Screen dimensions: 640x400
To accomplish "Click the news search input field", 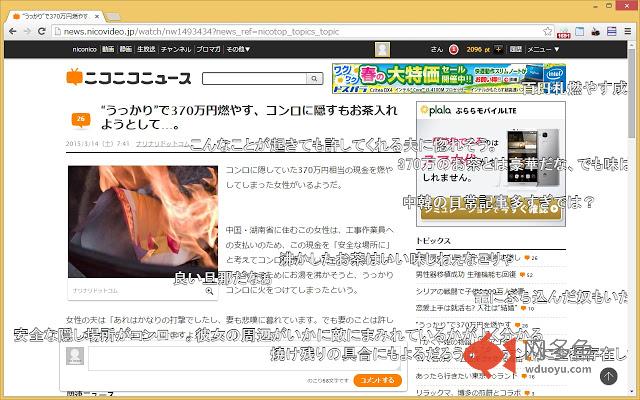I will (x=254, y=78).
